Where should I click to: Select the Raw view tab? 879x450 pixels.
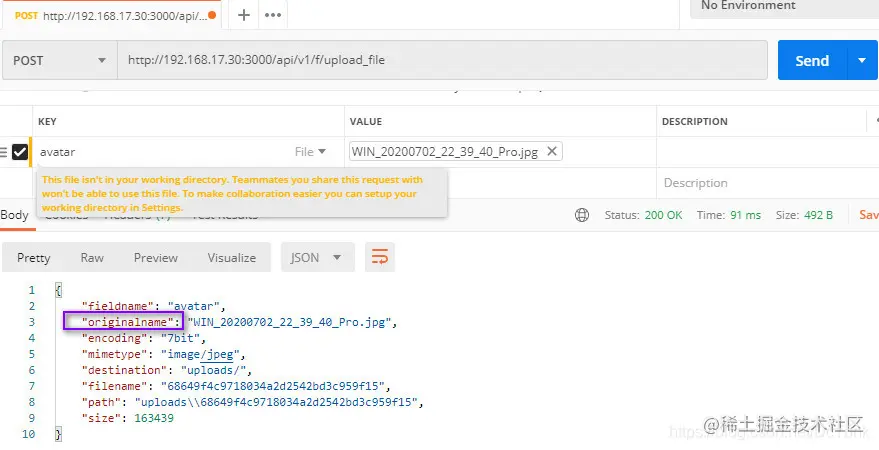[92, 258]
